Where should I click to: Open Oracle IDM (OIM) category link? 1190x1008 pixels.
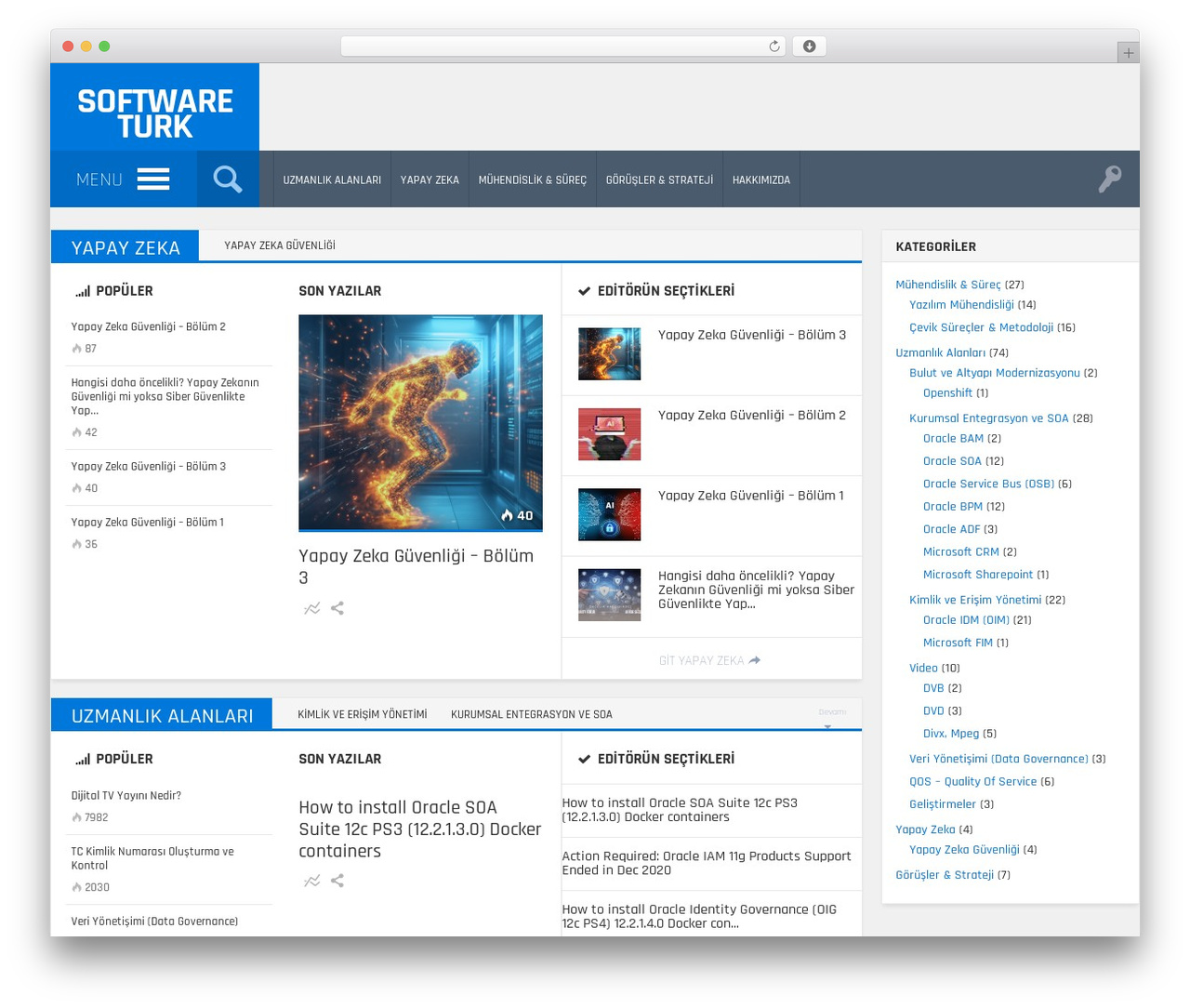[966, 620]
